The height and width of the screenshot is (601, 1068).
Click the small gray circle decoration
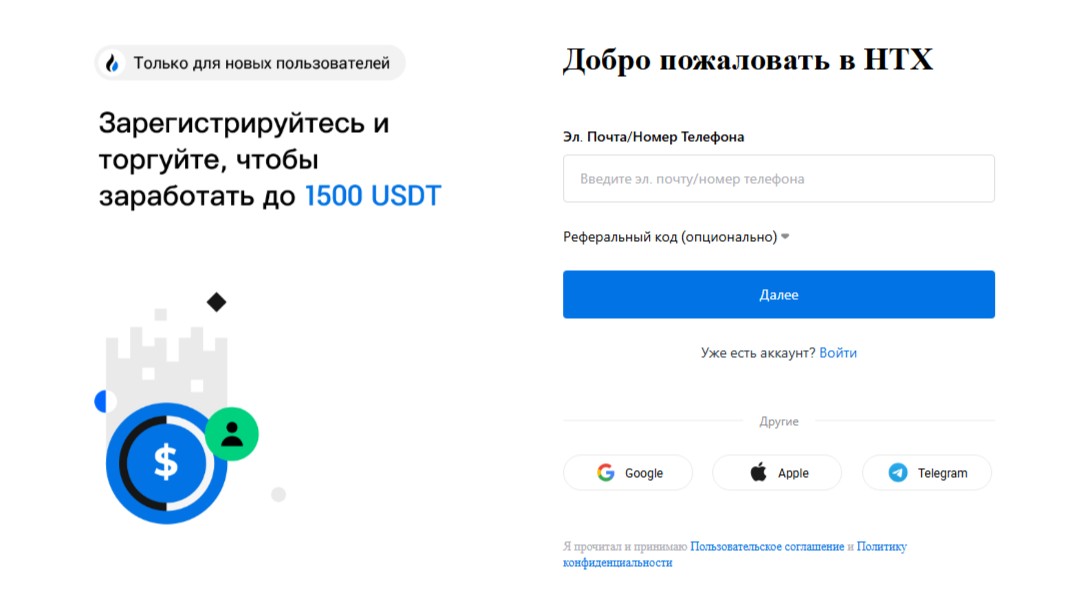pos(279,494)
